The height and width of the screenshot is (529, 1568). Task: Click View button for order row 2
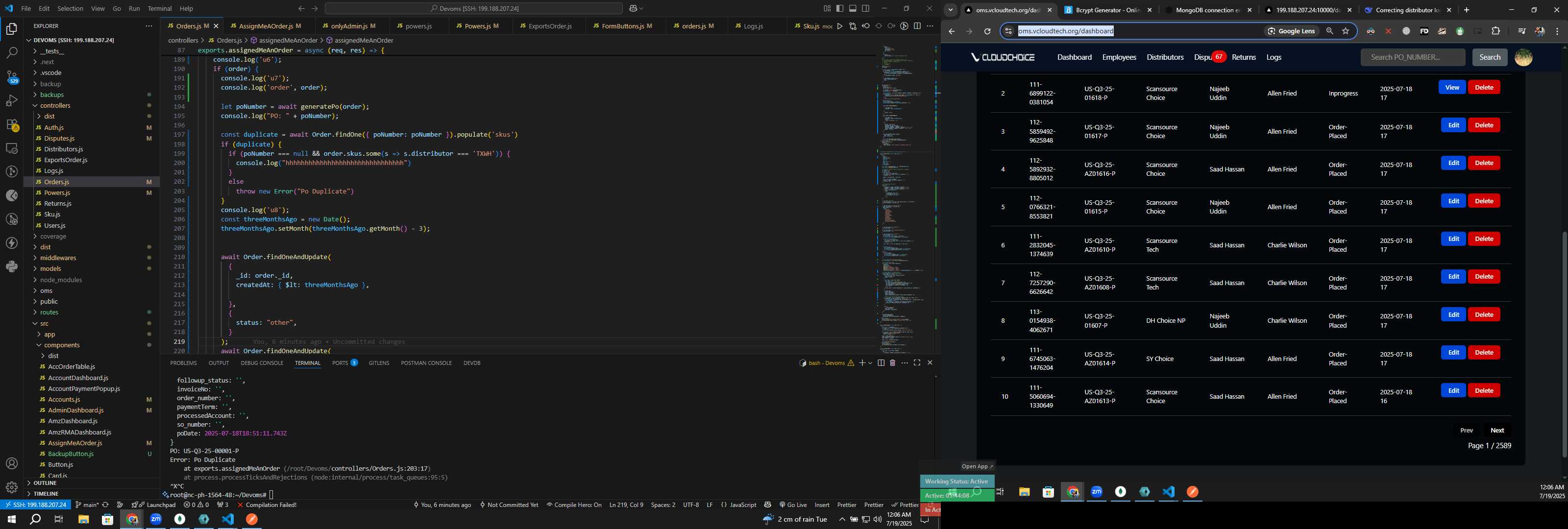(1452, 88)
